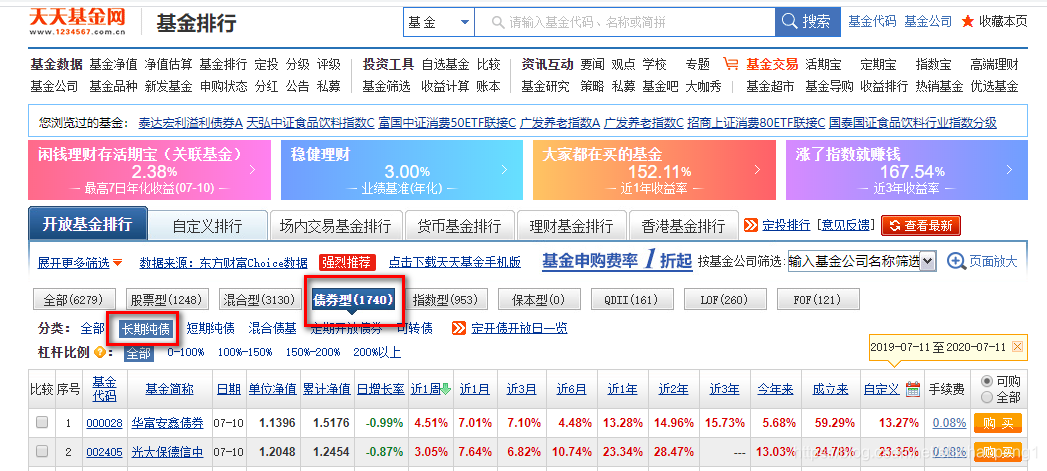
Task: Click the shopping cart icon beside 基金交易
Action: [x=730, y=64]
